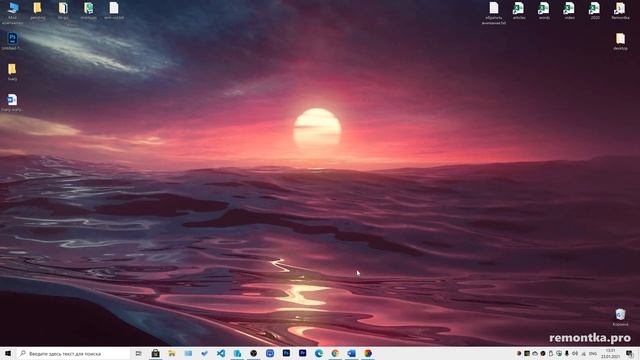
Task: Open the volume control in system tray
Action: pyautogui.click(x=575, y=353)
